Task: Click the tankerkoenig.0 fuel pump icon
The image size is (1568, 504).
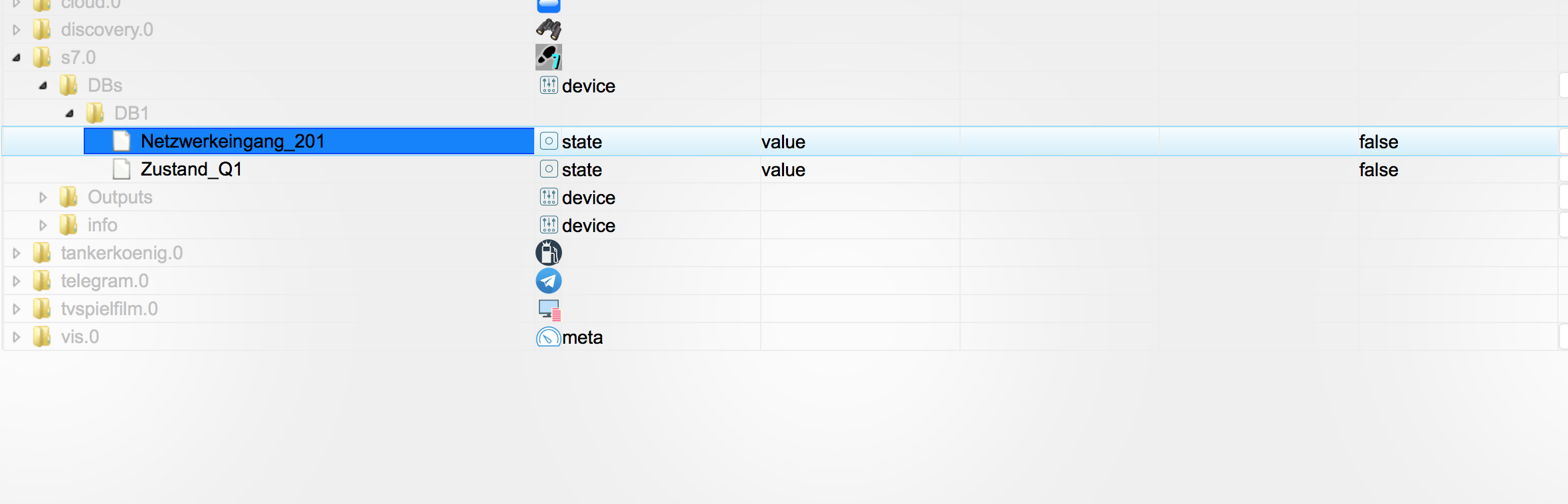Action: (549, 253)
